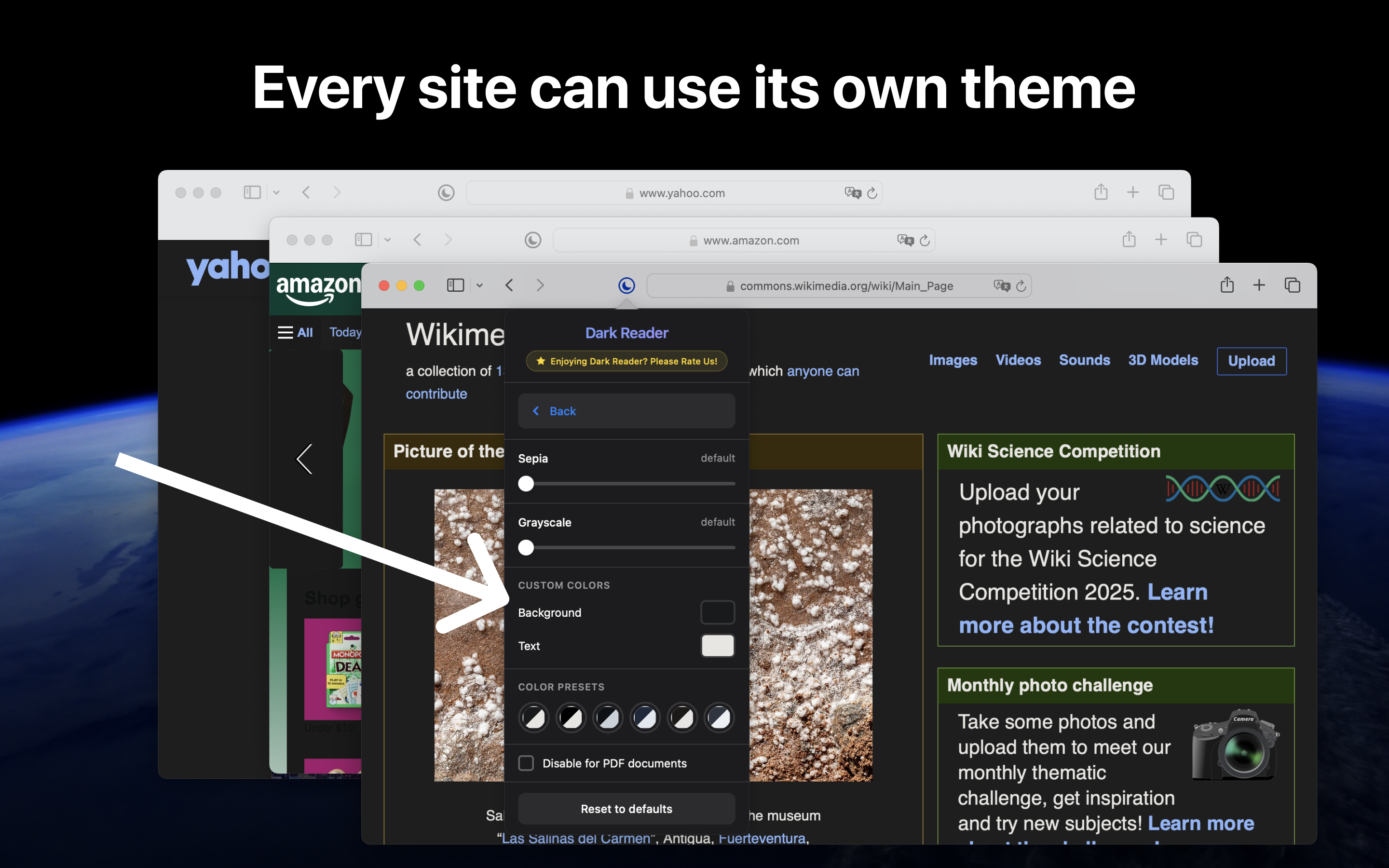Go back in the Amazon Safari window
Image resolution: width=1389 pixels, height=868 pixels.
coord(417,240)
